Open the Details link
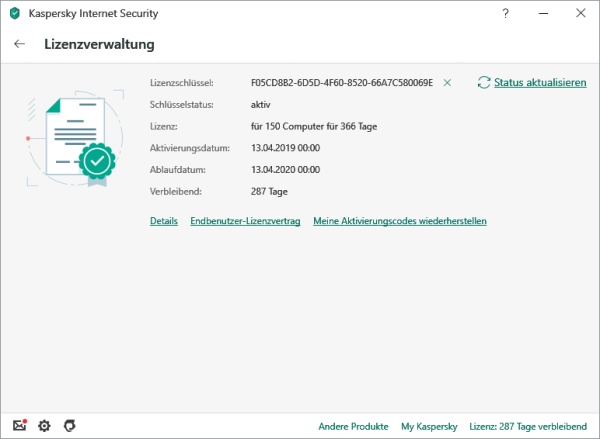 point(164,221)
